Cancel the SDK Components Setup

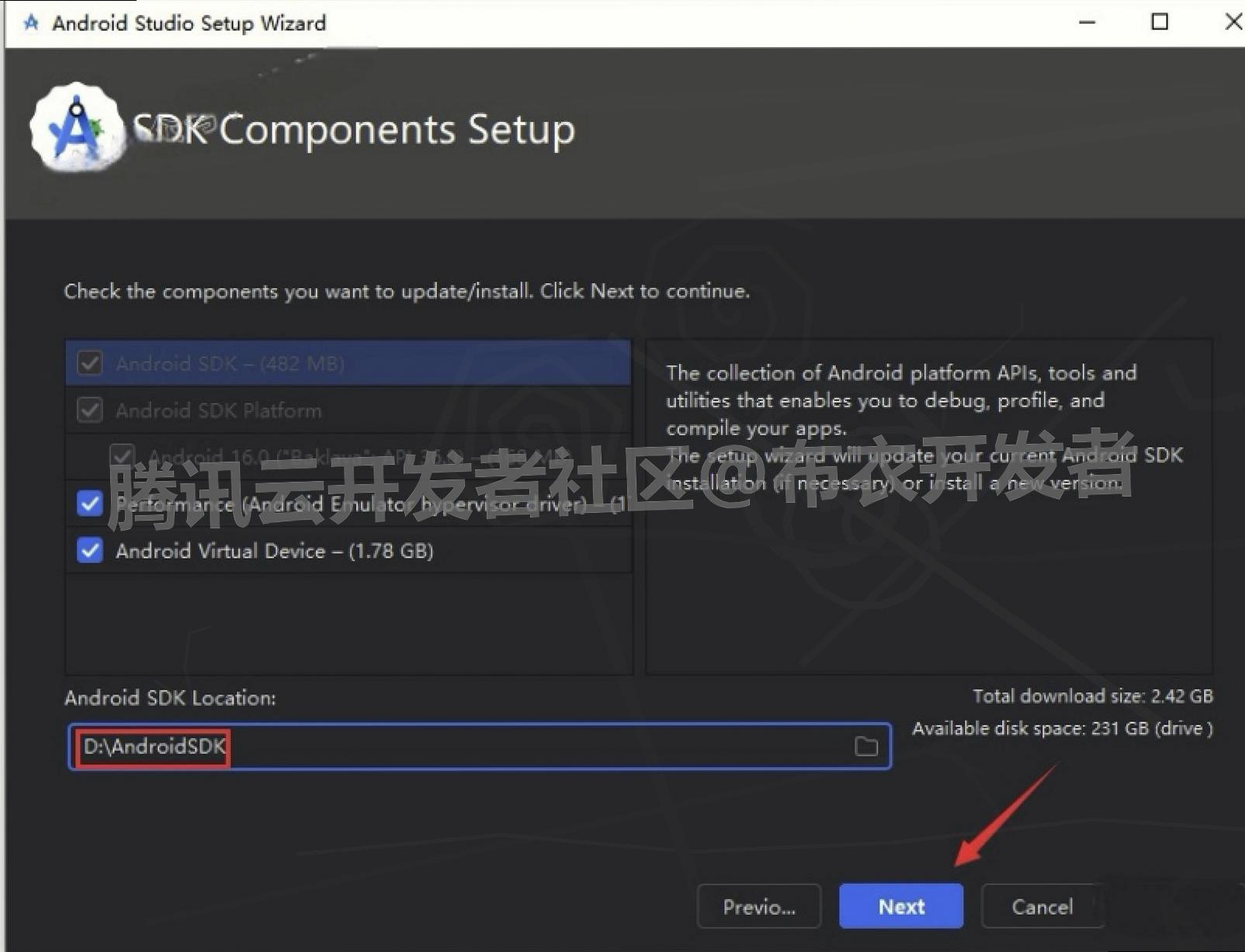click(x=1042, y=905)
